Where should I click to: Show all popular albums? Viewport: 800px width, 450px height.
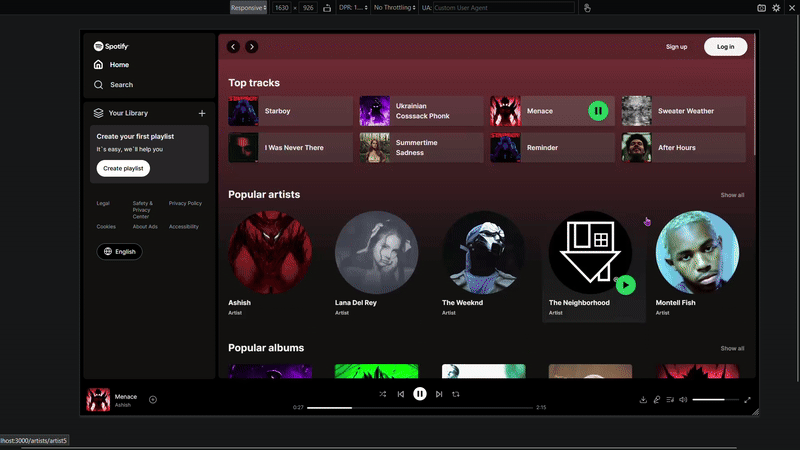[x=732, y=348]
